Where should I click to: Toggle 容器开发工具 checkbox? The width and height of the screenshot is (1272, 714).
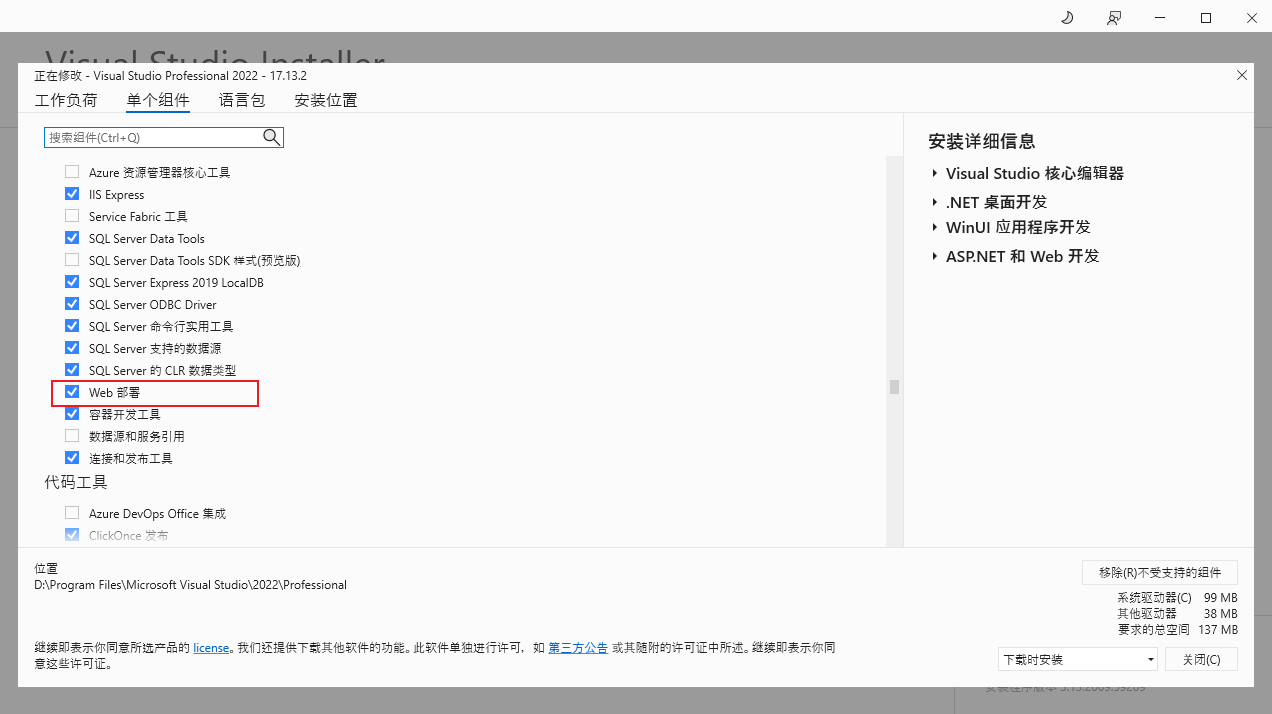pos(72,414)
